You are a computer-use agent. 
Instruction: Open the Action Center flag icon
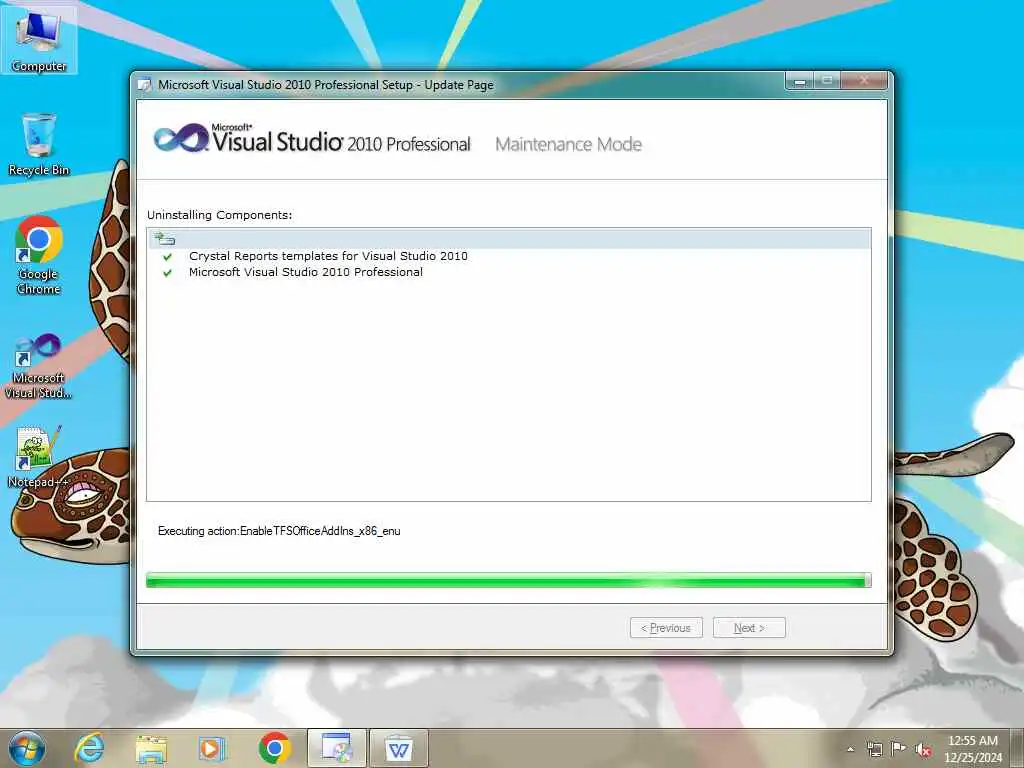click(x=899, y=749)
